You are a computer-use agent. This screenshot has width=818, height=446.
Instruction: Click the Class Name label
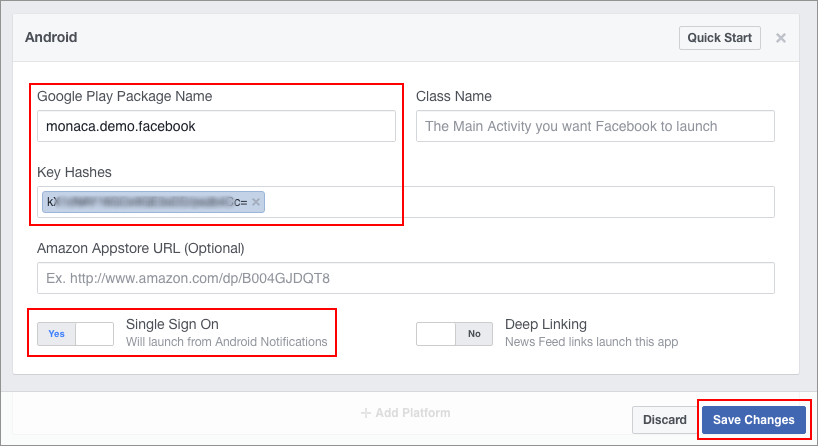pos(453,96)
